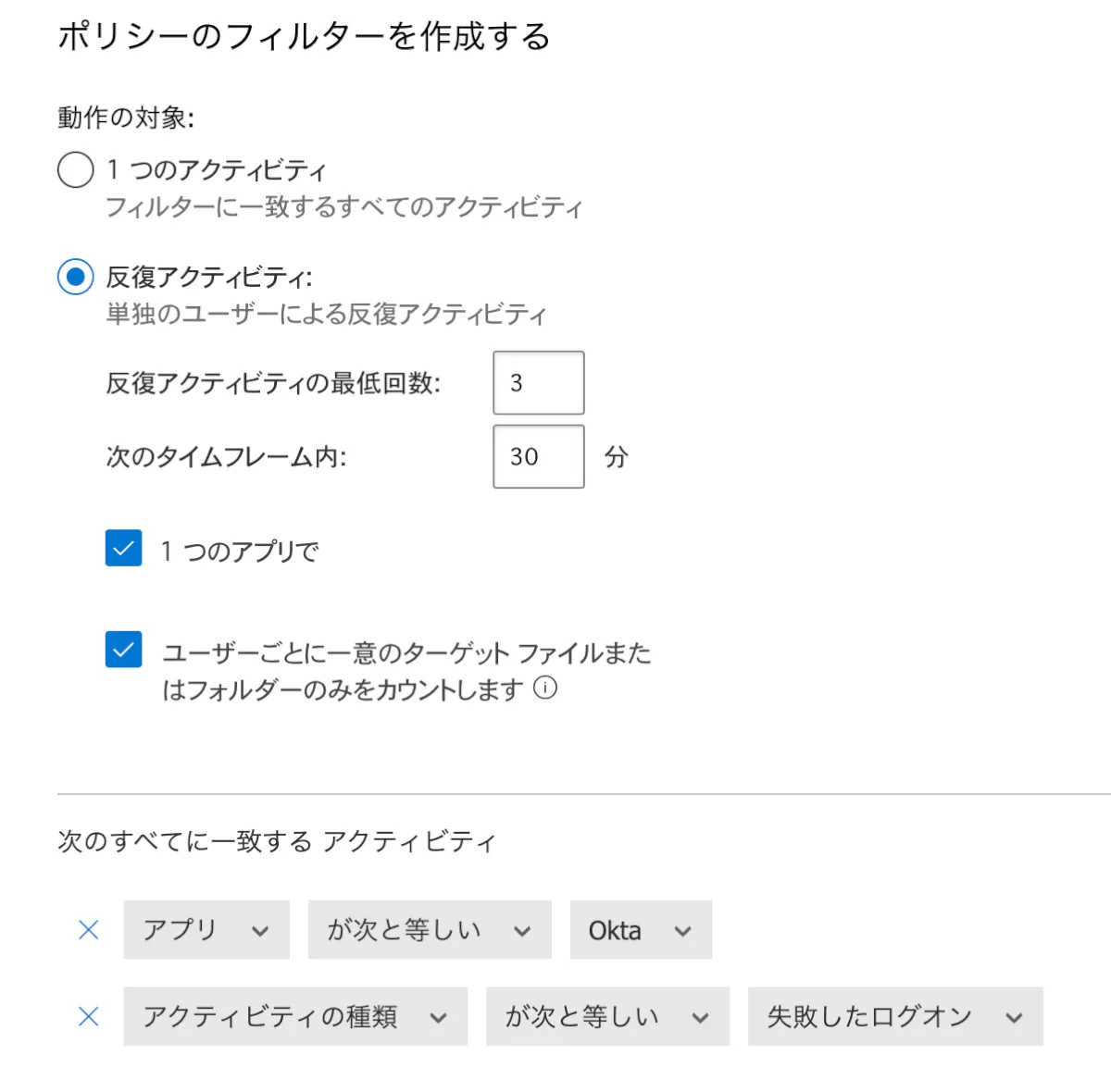The width and height of the screenshot is (1111, 1092).
Task: Click the 反復アクティビティ: label text
Action: click(x=209, y=277)
